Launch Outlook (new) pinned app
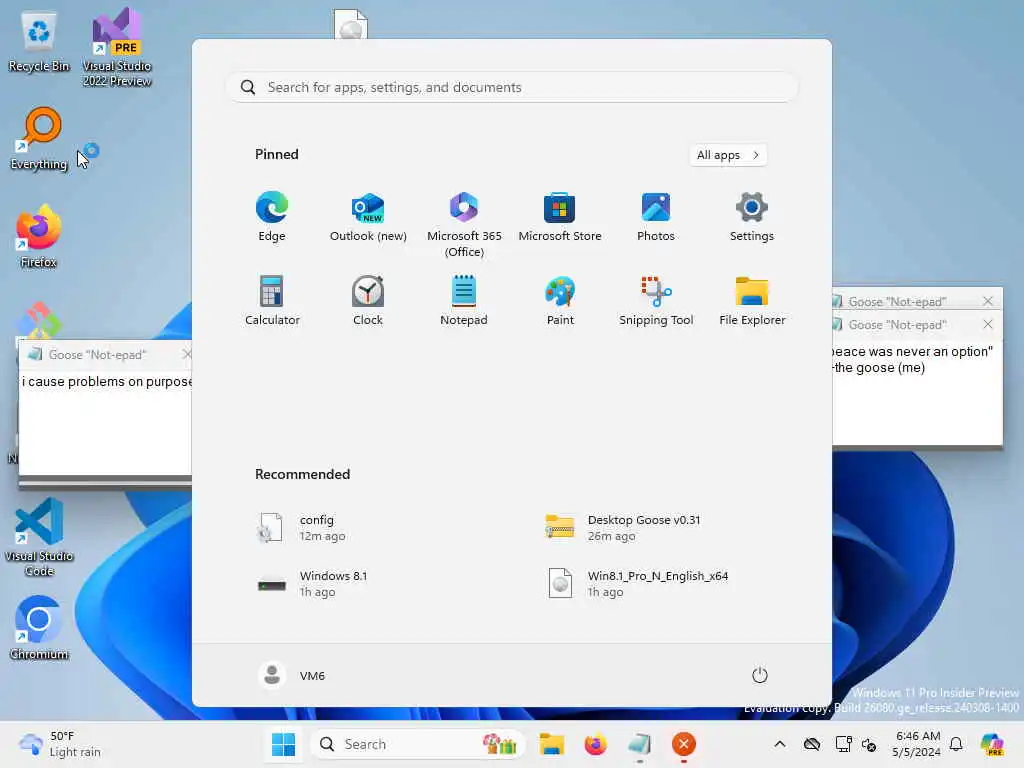The width and height of the screenshot is (1024, 768). click(368, 217)
